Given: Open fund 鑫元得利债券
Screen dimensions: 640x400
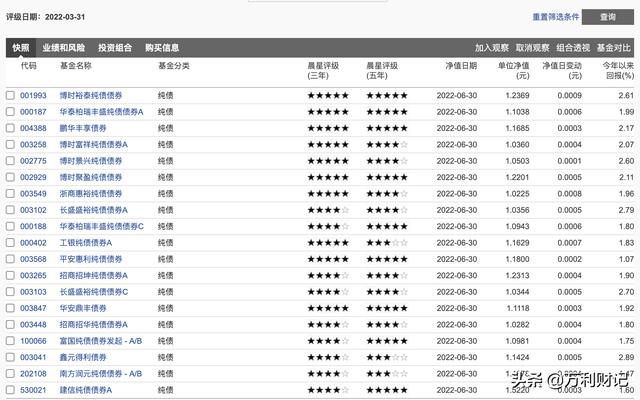Looking at the screenshot, I should (x=83, y=357).
